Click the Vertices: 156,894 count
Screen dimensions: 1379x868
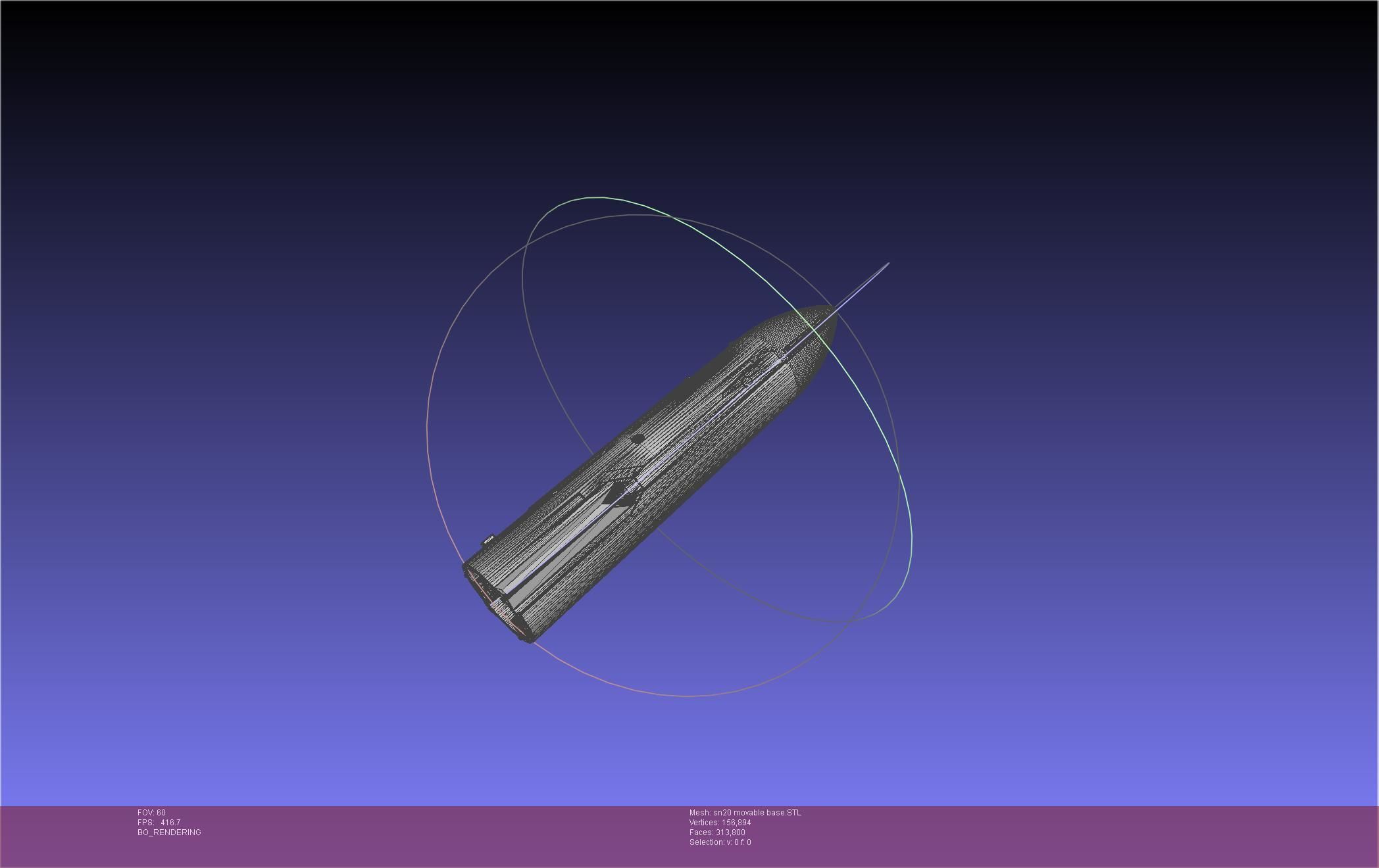(x=720, y=823)
